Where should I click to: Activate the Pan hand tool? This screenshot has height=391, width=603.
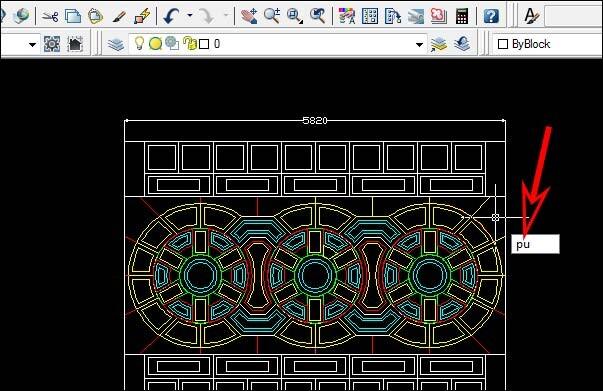point(249,16)
